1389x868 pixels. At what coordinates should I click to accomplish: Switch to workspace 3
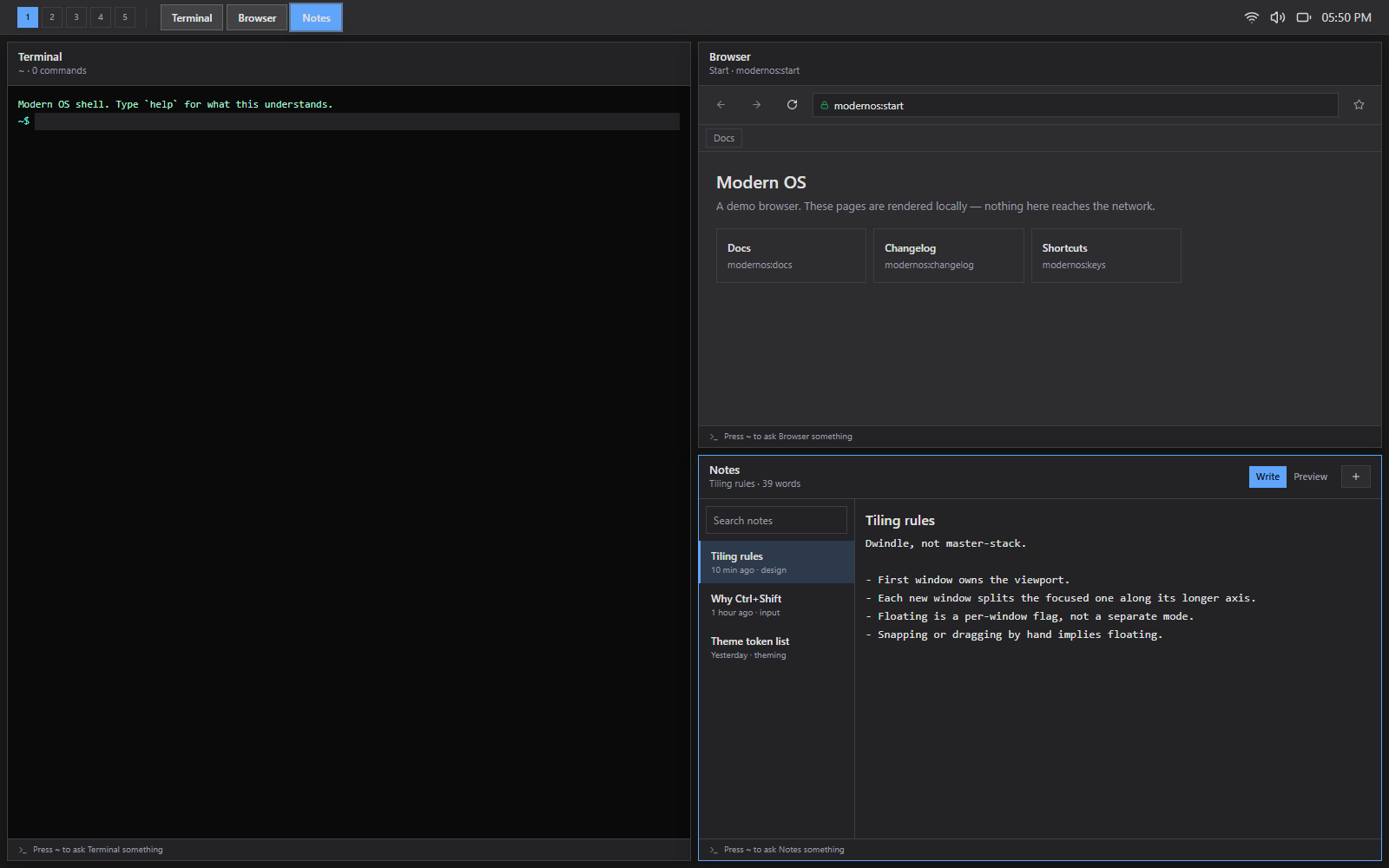76,17
